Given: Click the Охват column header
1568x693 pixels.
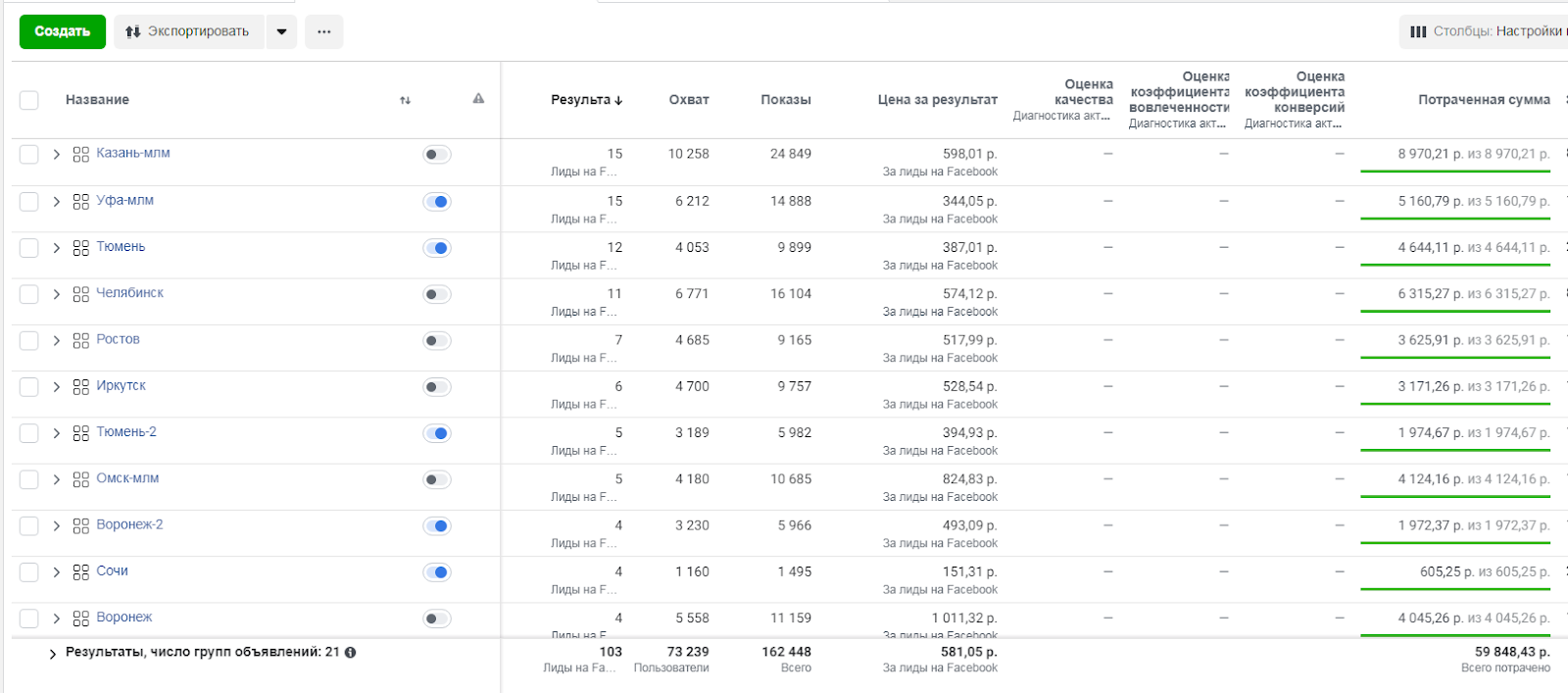Looking at the screenshot, I should [x=688, y=100].
